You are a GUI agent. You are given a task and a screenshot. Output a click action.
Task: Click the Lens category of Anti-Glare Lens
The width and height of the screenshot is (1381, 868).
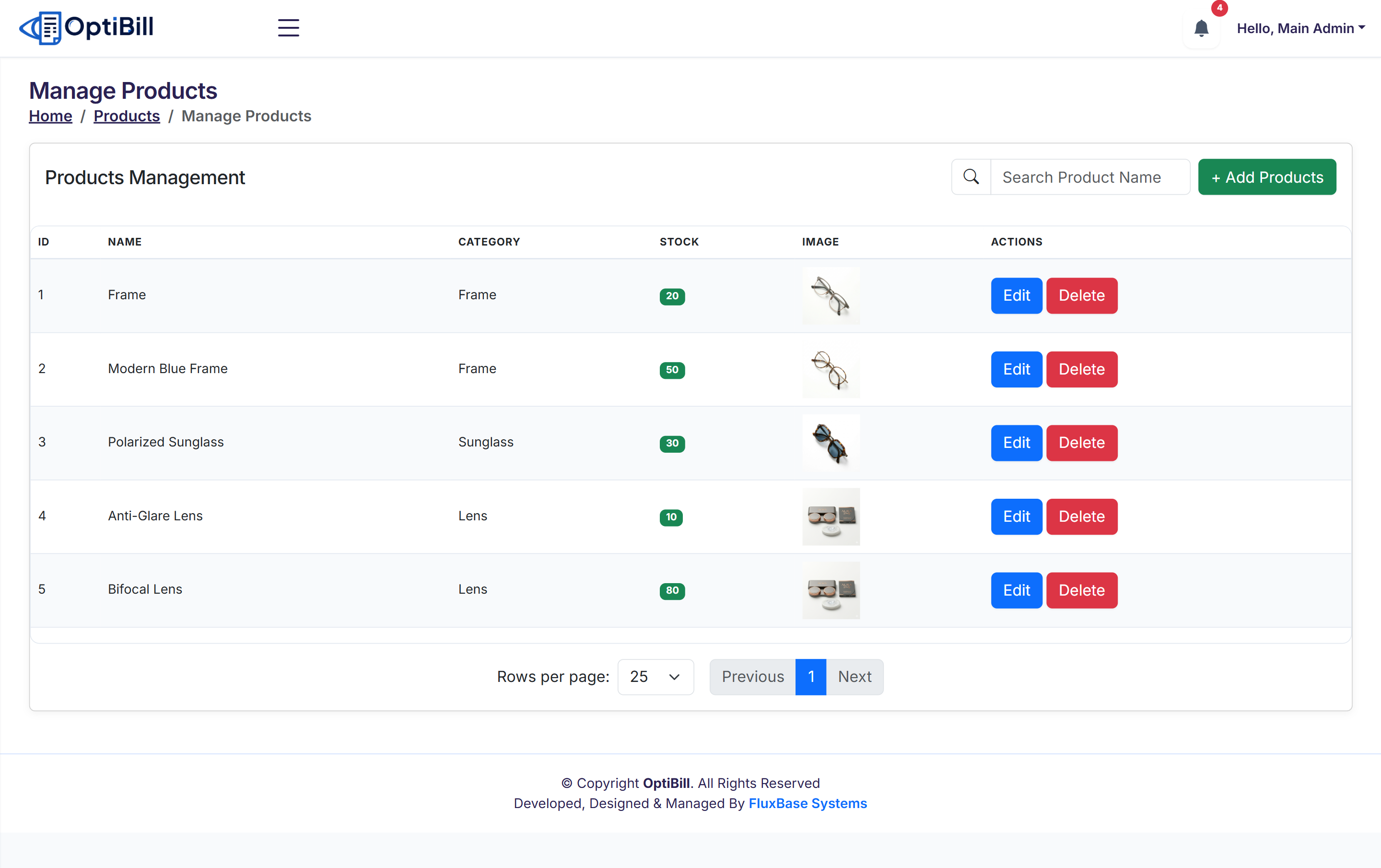click(473, 516)
